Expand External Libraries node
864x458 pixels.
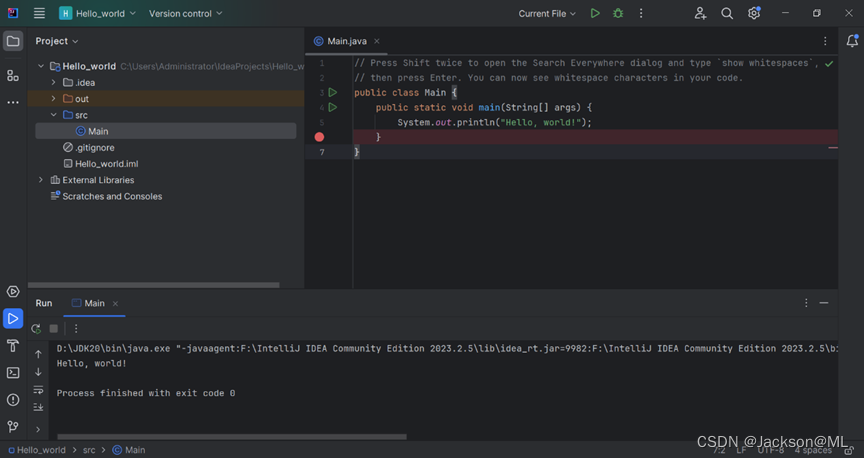pos(41,180)
